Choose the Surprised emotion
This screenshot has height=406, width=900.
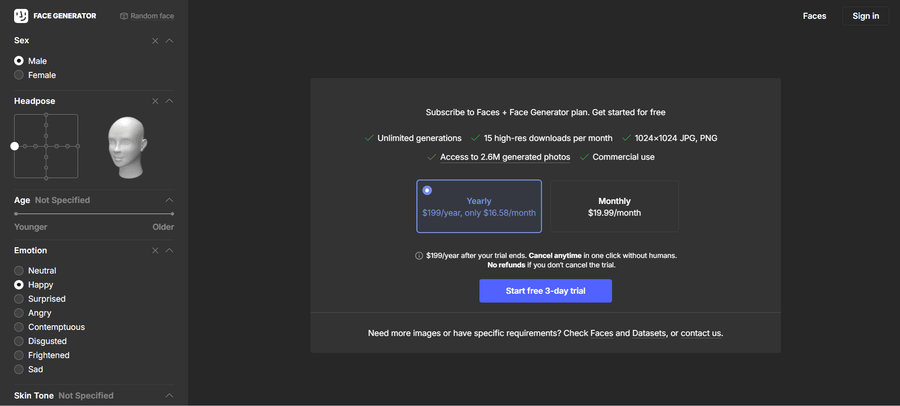coord(19,299)
